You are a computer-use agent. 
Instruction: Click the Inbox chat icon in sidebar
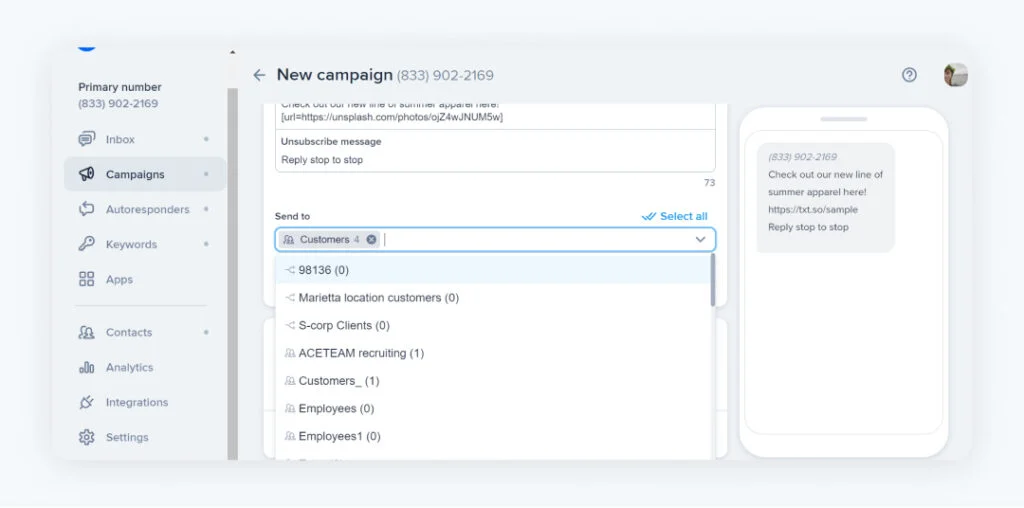pos(87,139)
